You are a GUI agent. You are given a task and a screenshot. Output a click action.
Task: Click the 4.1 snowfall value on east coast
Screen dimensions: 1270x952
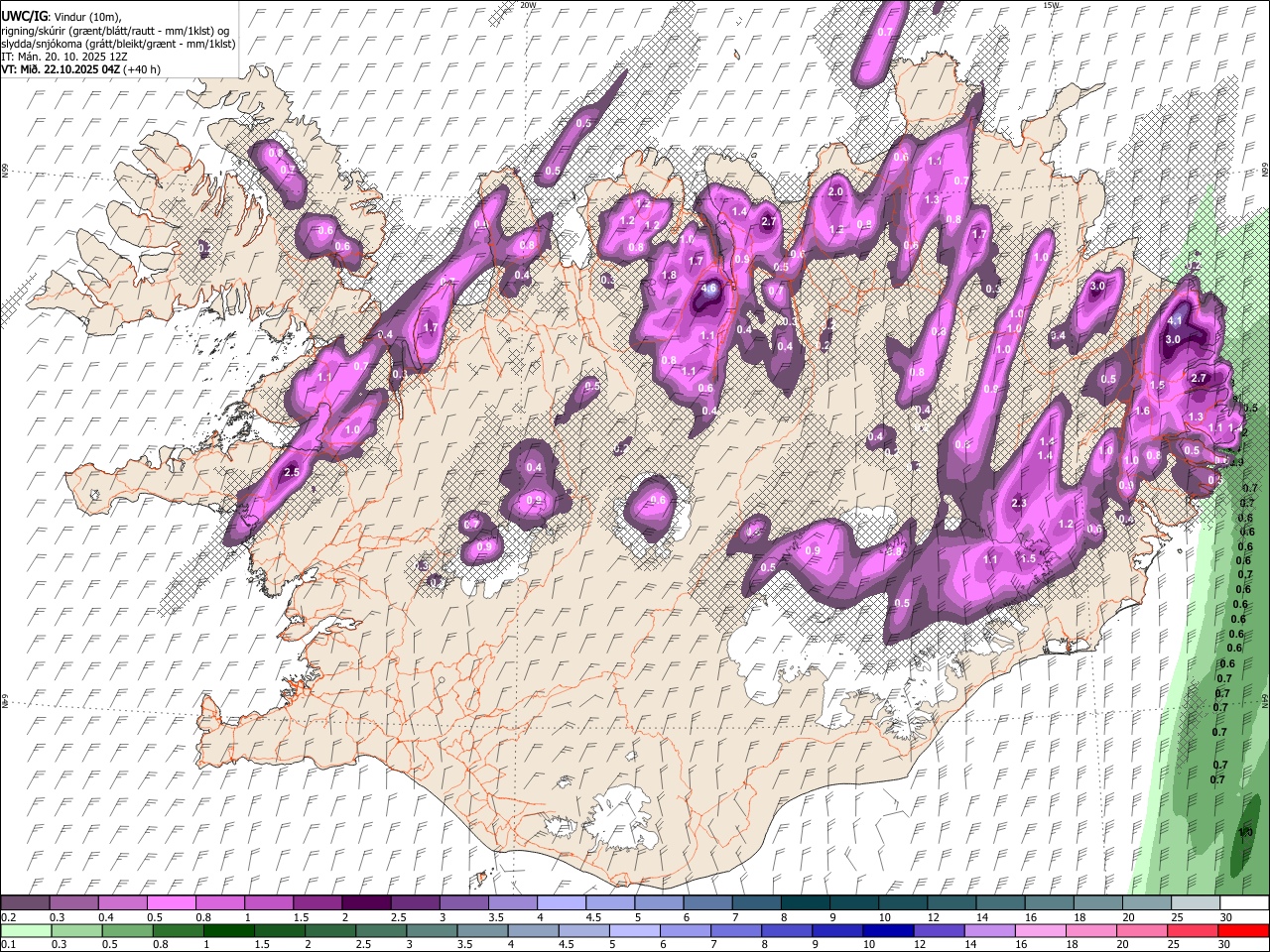coord(1176,320)
